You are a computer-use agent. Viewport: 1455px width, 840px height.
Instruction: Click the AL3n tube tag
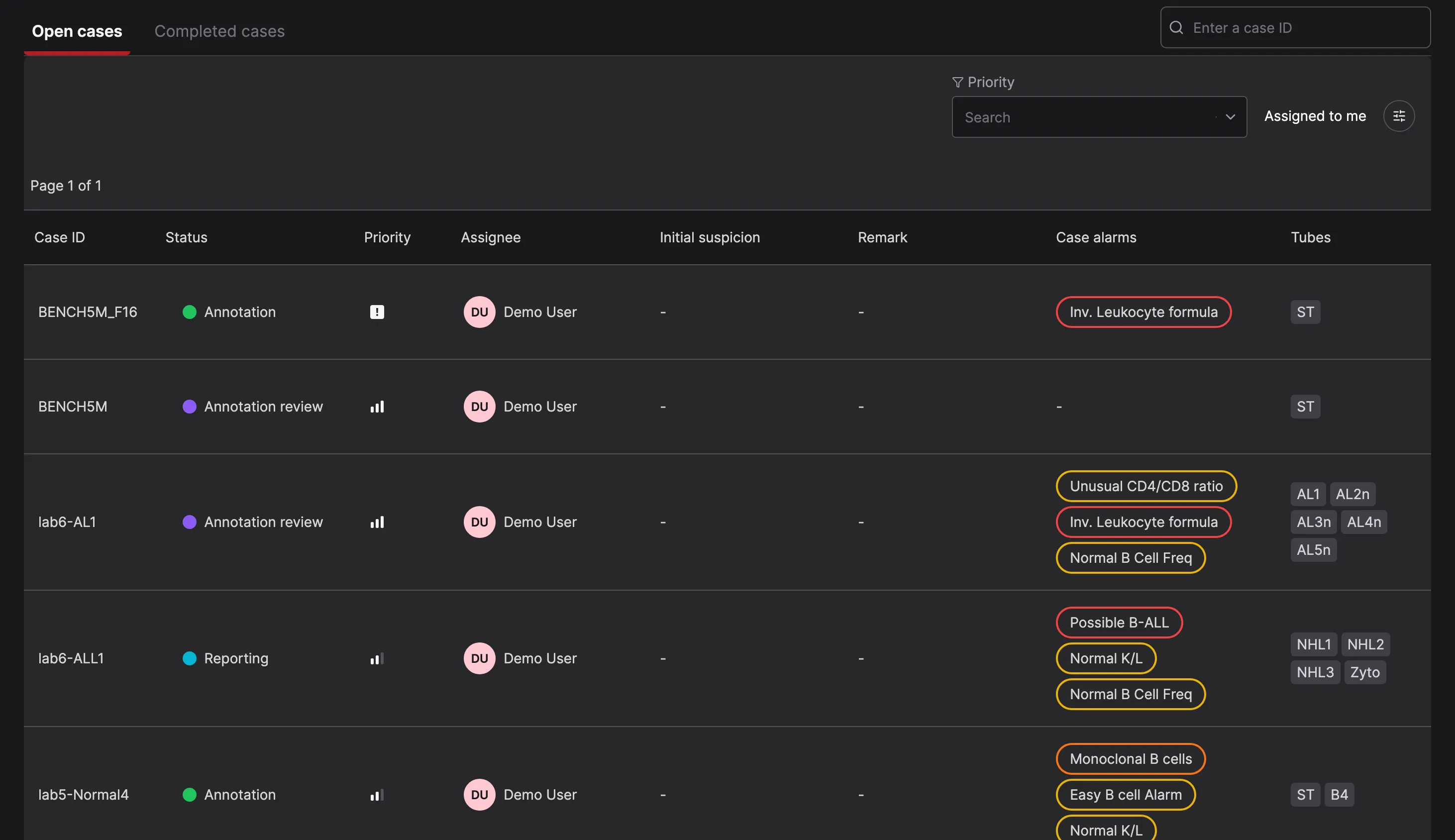pos(1314,522)
